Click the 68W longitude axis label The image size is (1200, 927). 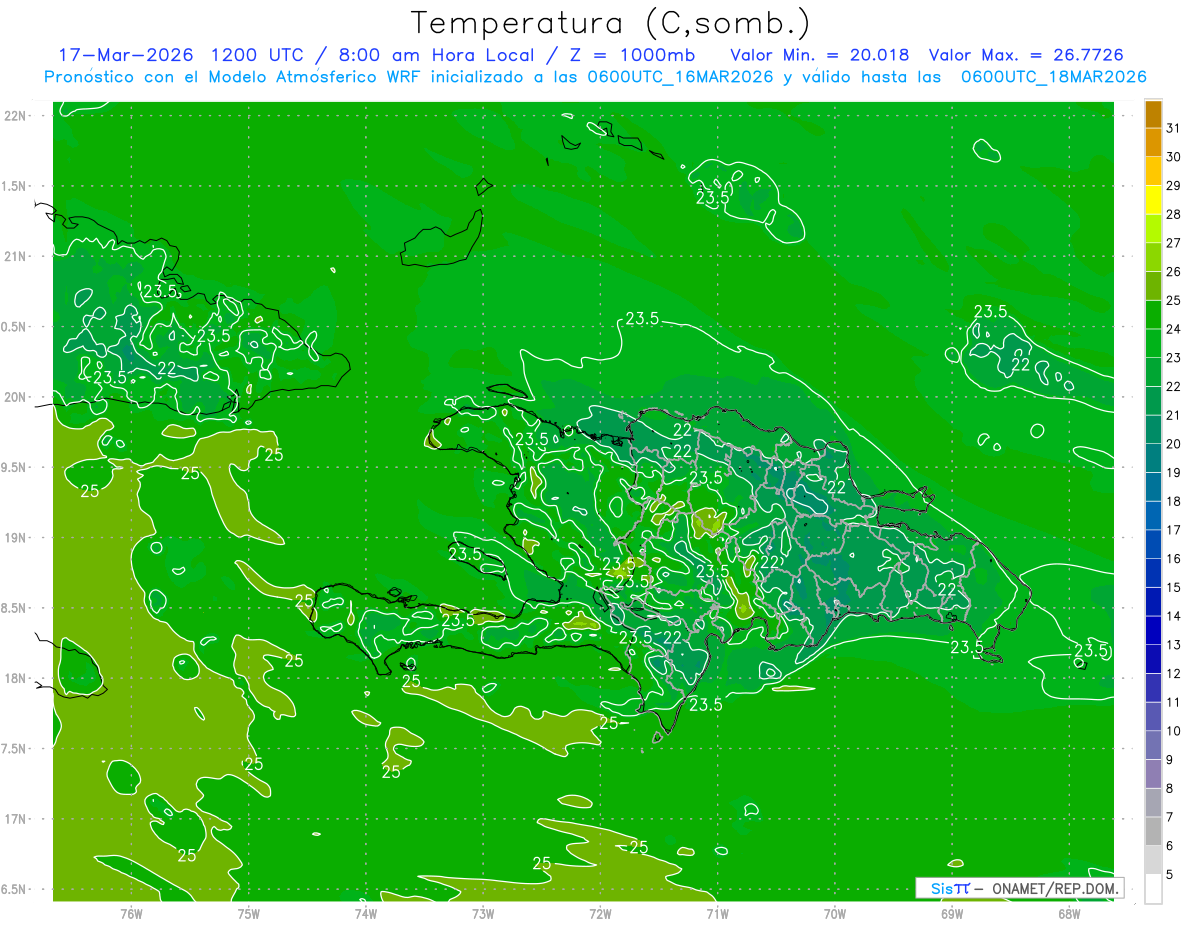coord(1069,914)
